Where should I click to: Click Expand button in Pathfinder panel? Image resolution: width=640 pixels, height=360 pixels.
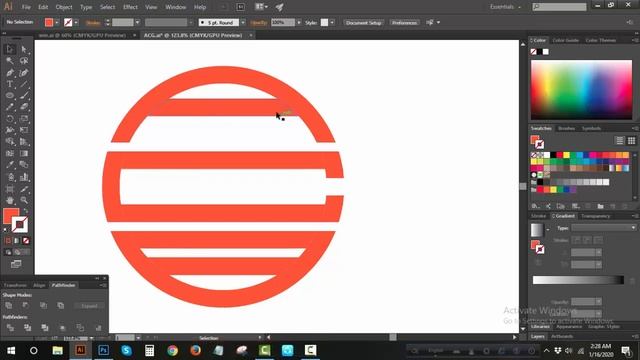click(x=89, y=306)
